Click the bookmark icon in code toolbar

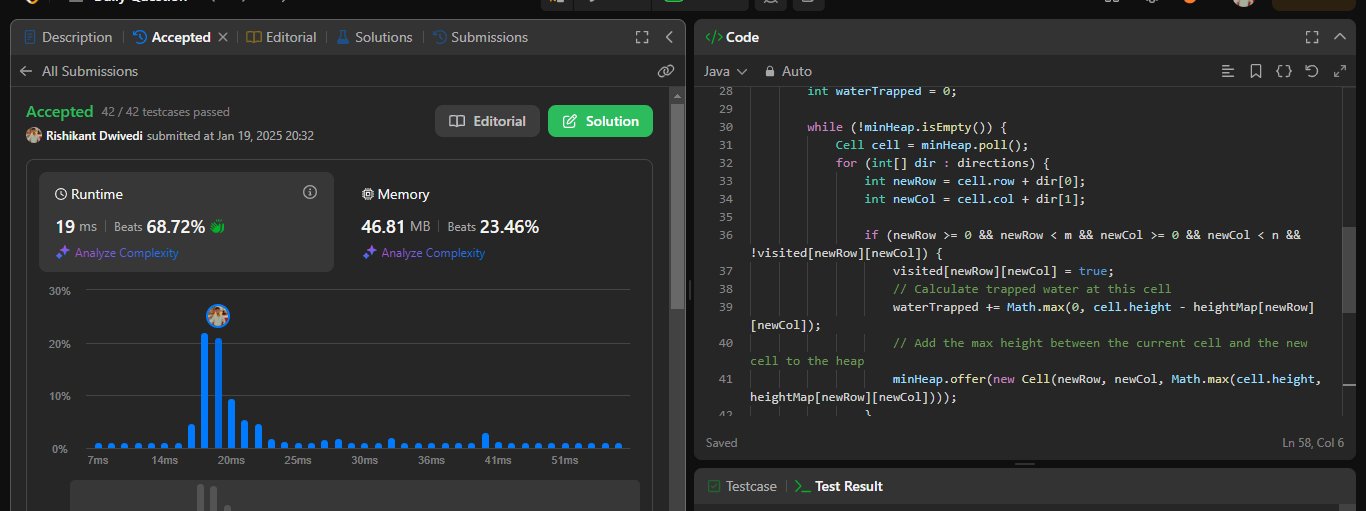click(x=1256, y=71)
